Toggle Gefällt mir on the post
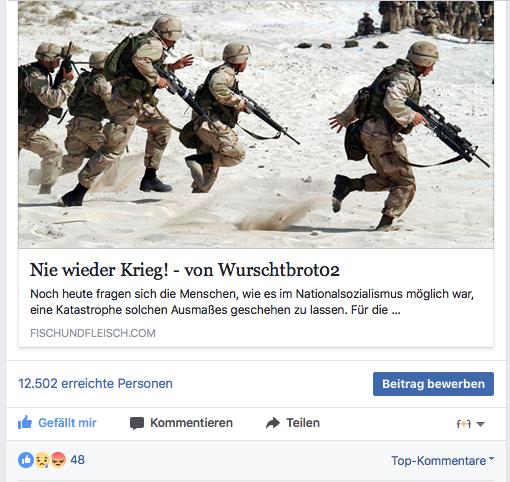 click(57, 423)
